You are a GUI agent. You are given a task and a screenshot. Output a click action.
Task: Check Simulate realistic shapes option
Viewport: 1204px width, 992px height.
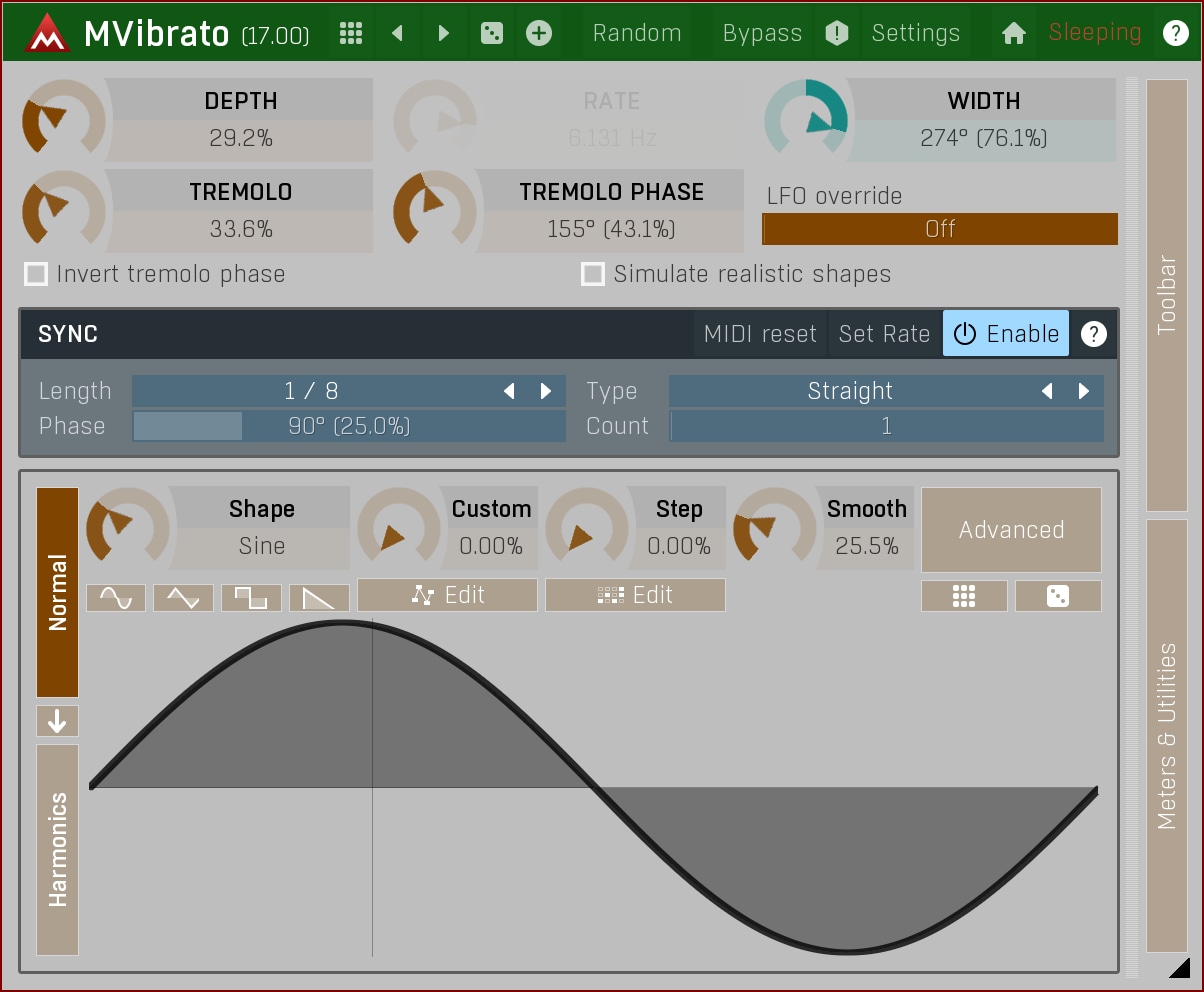point(593,274)
